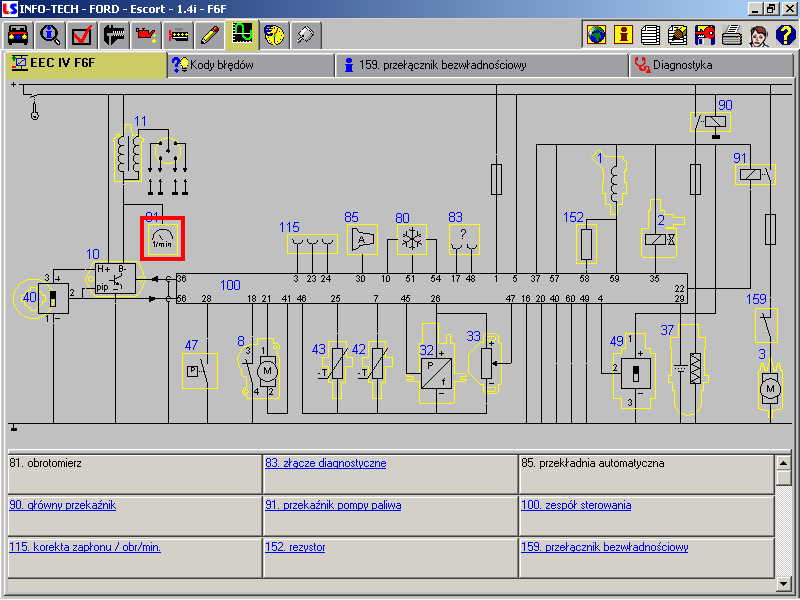This screenshot has height=600, width=800.
Task: Switch to the Diagnostyka tab
Action: click(x=711, y=65)
